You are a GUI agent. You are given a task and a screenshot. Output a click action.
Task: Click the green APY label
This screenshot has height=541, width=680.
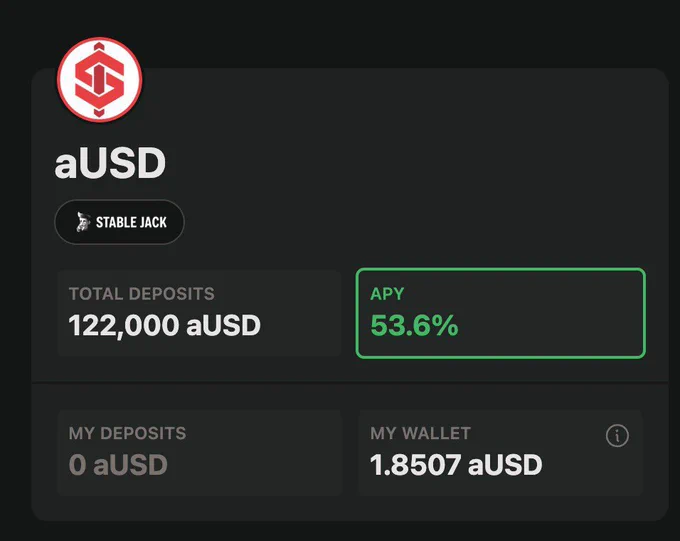tap(387, 294)
